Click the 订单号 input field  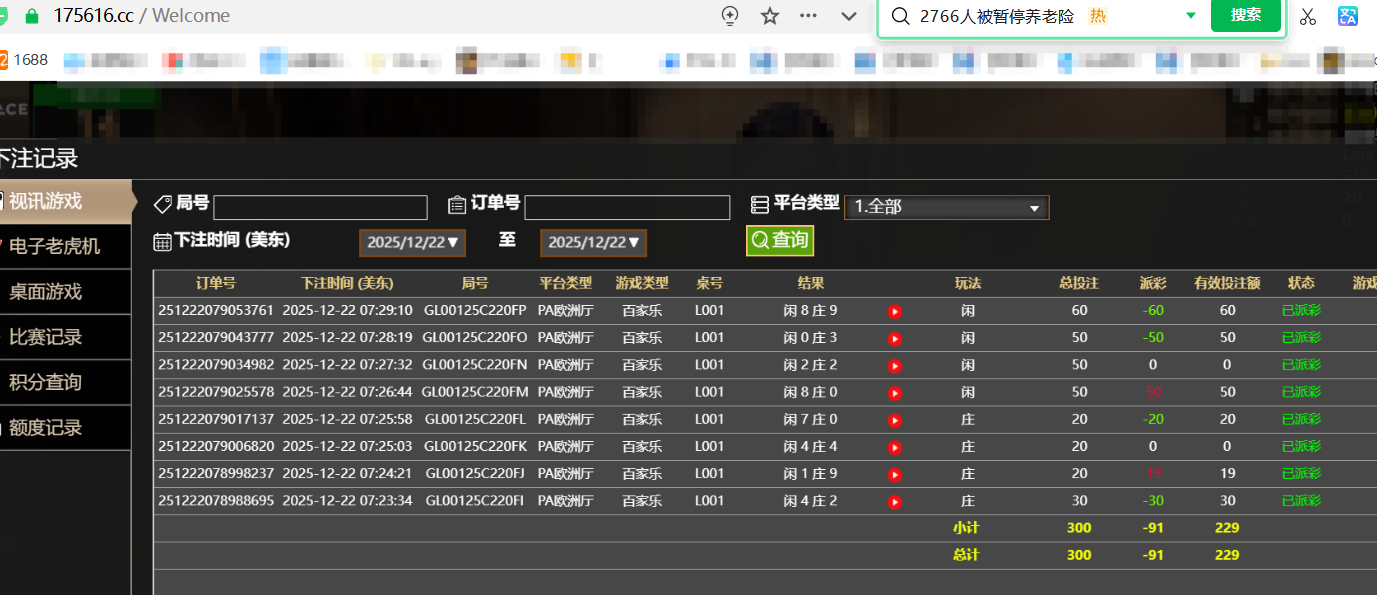[627, 207]
